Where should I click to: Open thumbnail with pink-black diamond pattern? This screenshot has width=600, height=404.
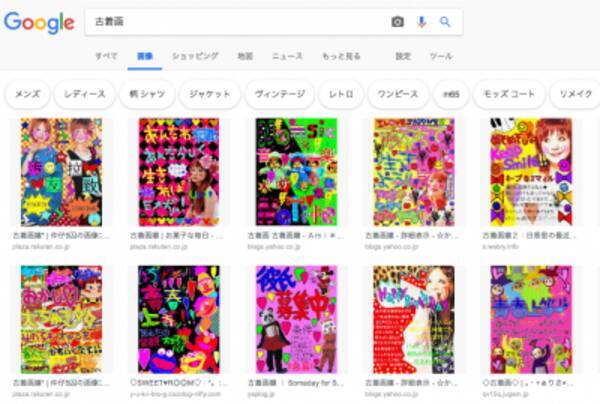tap(179, 172)
